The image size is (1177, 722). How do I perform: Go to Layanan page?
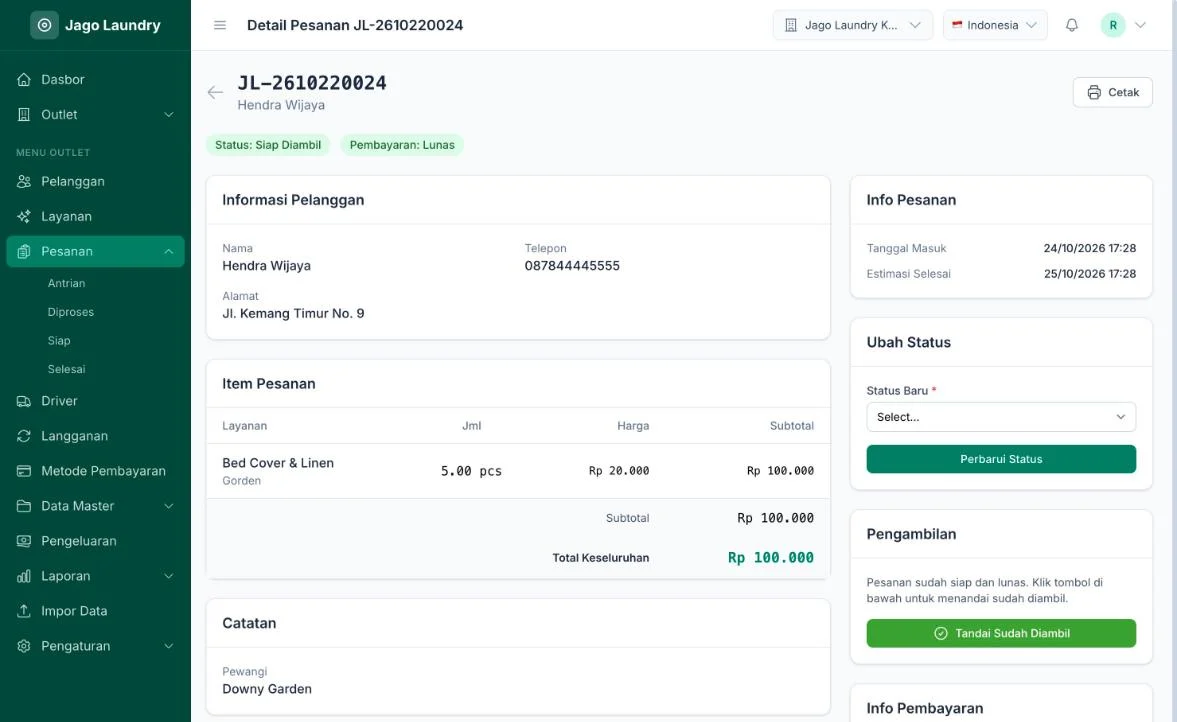pos(95,216)
